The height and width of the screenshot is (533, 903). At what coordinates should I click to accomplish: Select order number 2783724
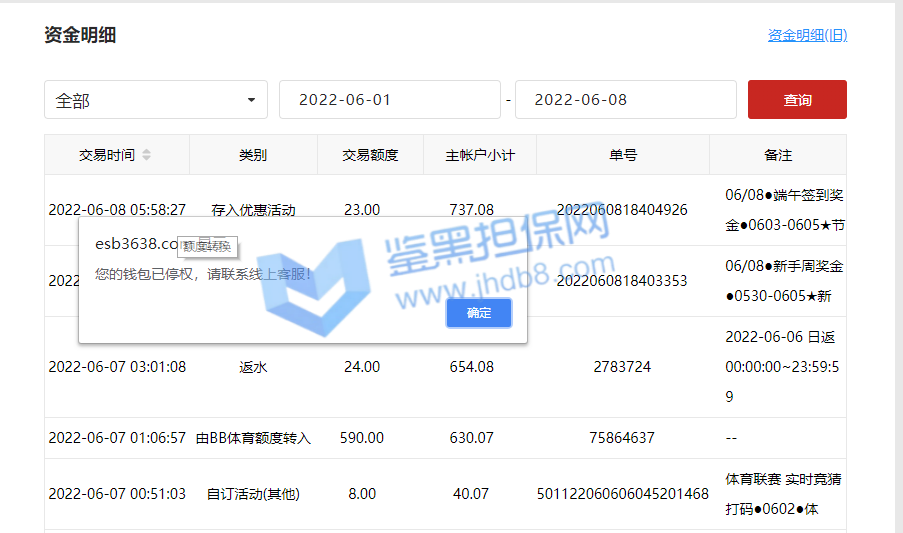[622, 367]
